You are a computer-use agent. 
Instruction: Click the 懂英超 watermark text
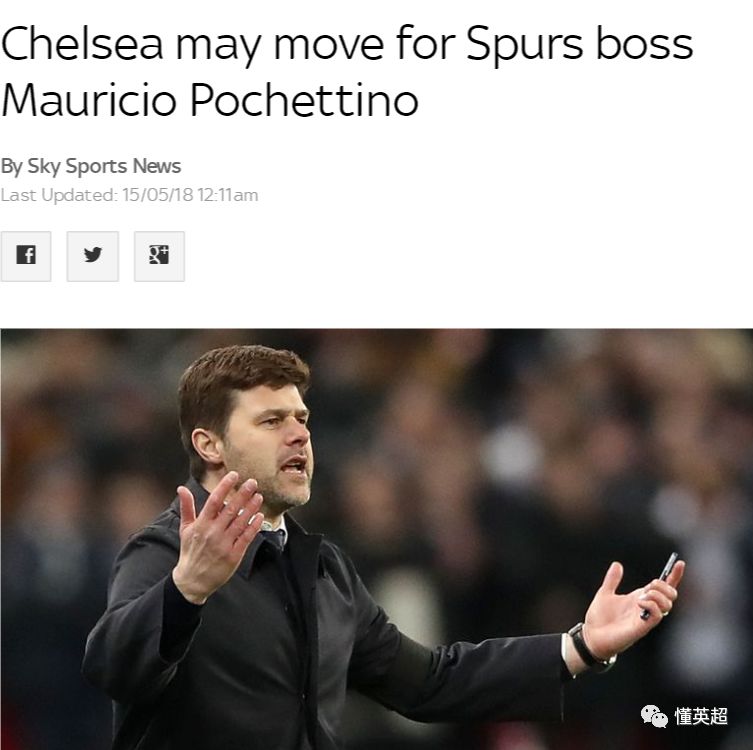pyautogui.click(x=701, y=716)
